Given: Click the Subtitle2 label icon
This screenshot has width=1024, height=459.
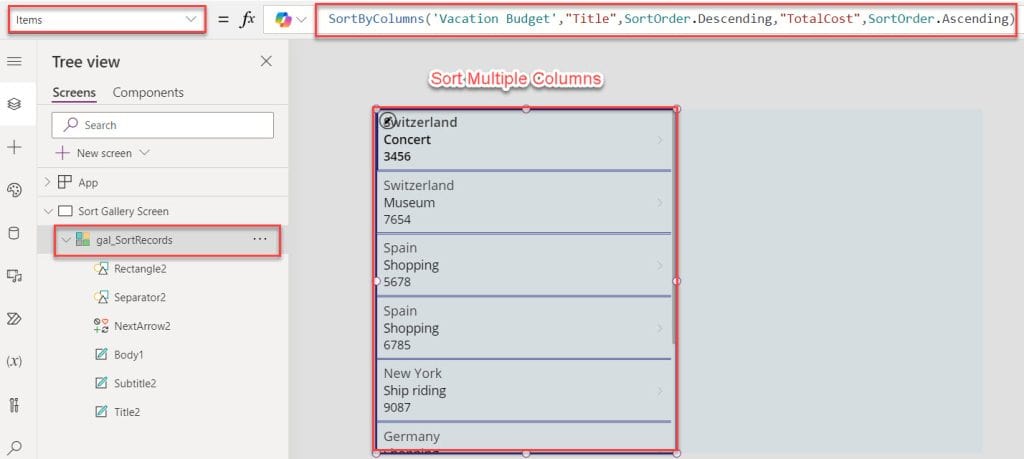Looking at the screenshot, I should point(101,383).
